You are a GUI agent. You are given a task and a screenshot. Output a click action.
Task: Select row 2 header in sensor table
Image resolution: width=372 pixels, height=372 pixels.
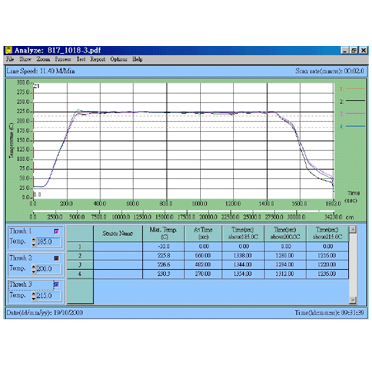click(80, 256)
